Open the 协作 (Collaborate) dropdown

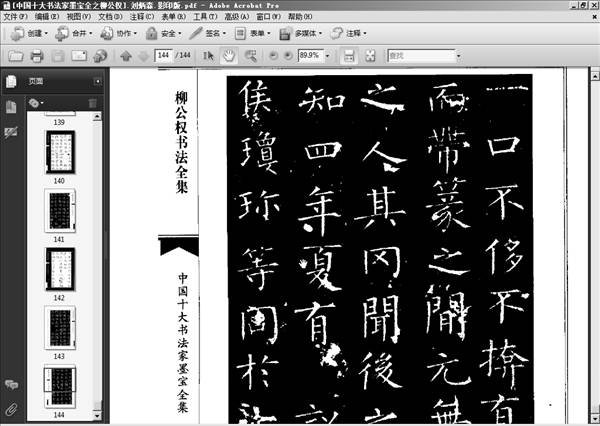(x=119, y=34)
